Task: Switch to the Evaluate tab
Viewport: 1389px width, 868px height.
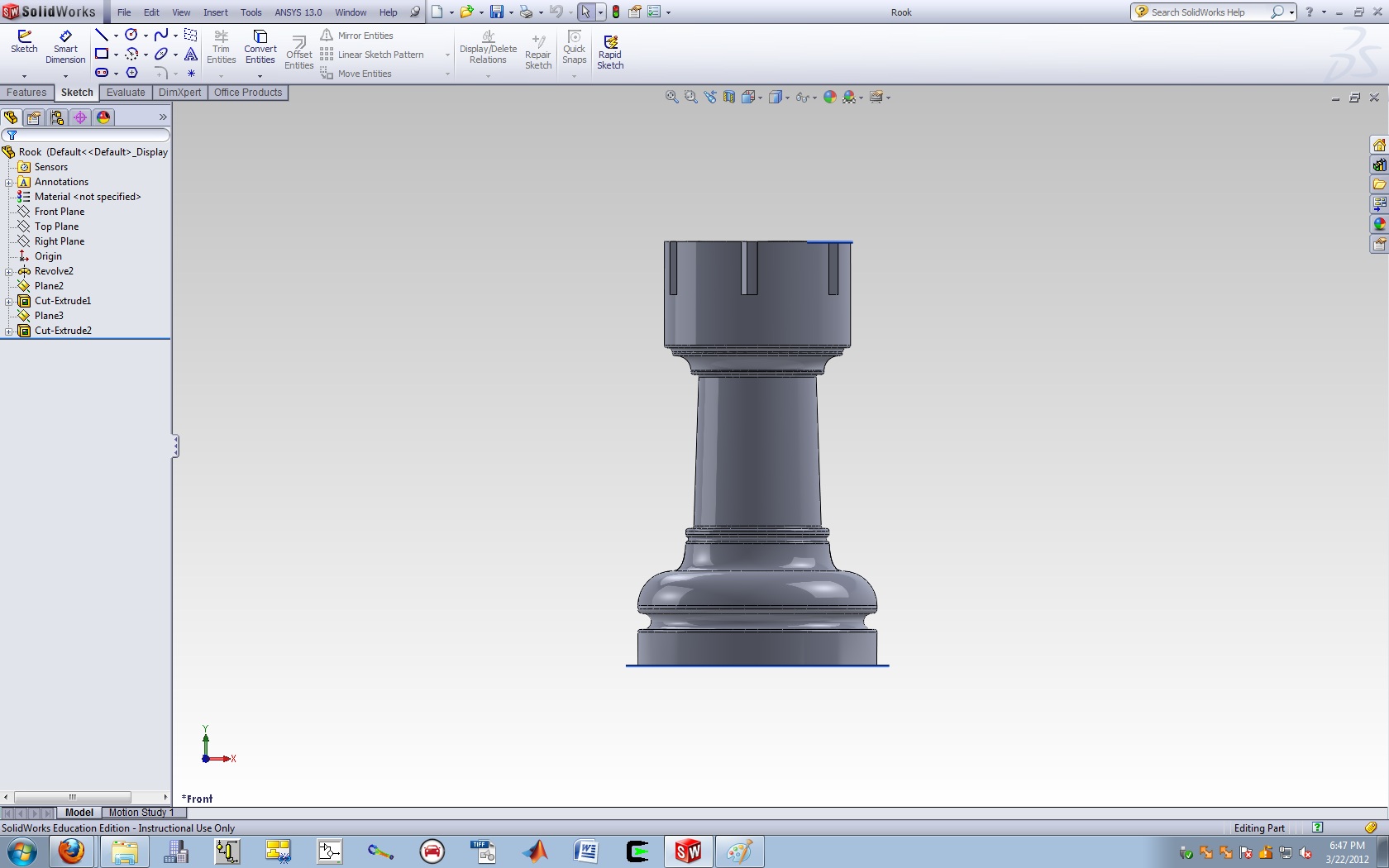Action: (x=126, y=93)
